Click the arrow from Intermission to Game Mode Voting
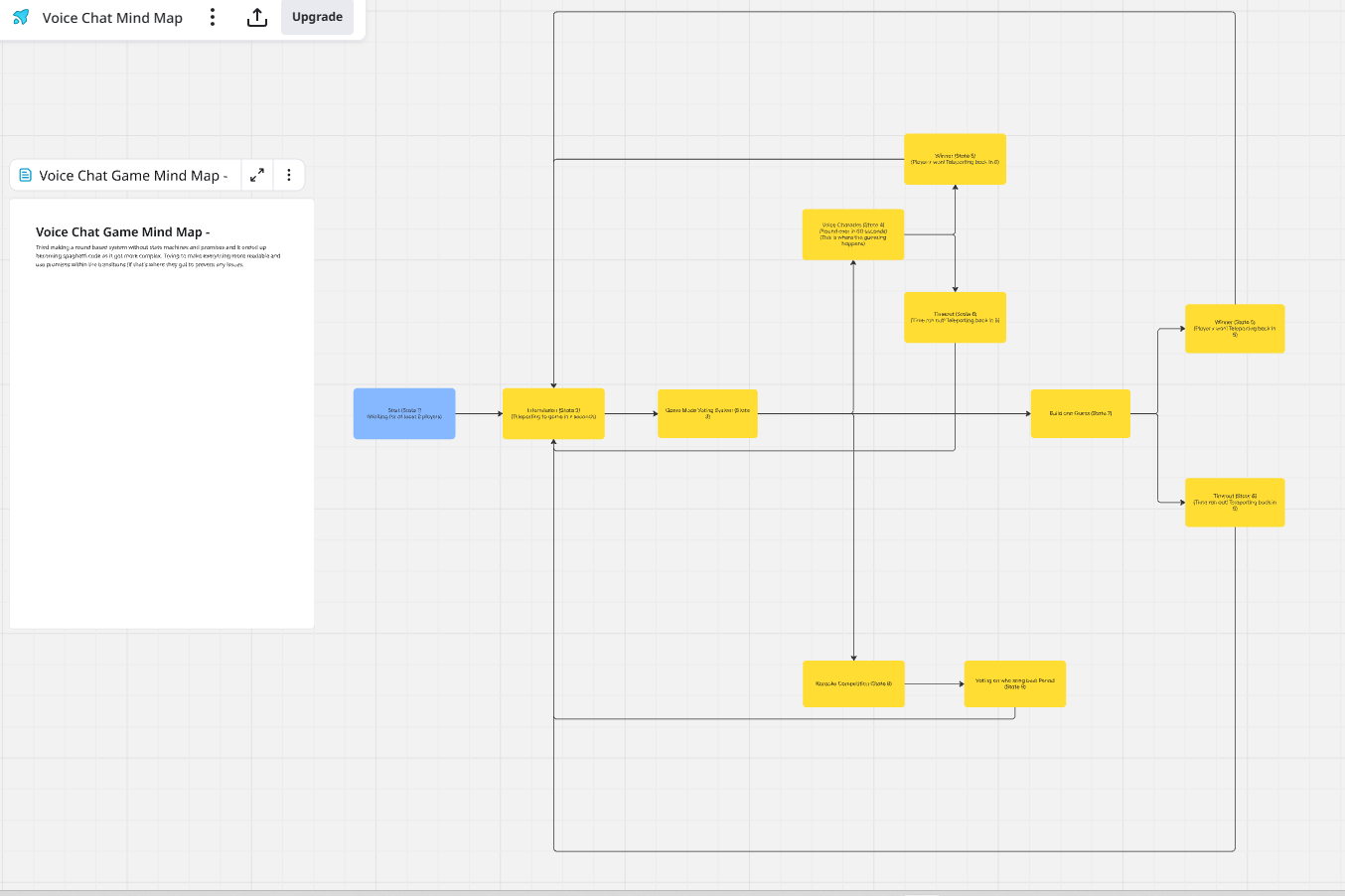 (x=631, y=413)
